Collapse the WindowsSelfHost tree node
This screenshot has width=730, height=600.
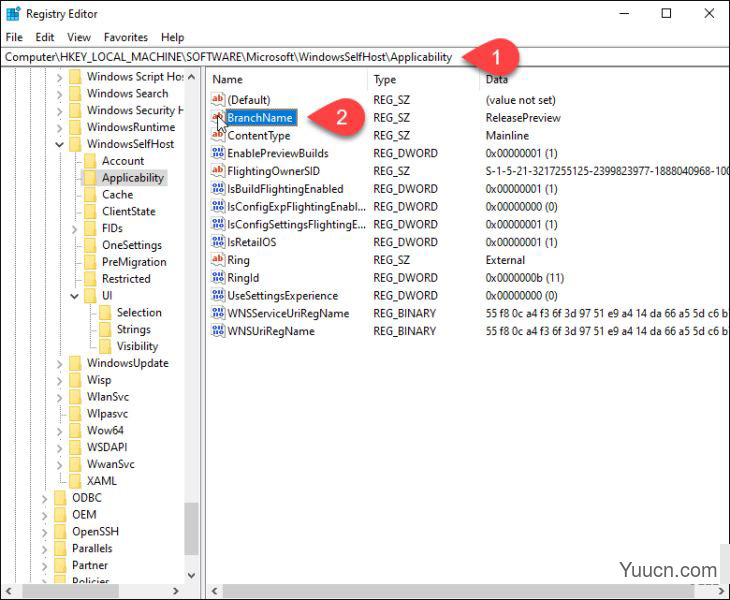click(60, 144)
